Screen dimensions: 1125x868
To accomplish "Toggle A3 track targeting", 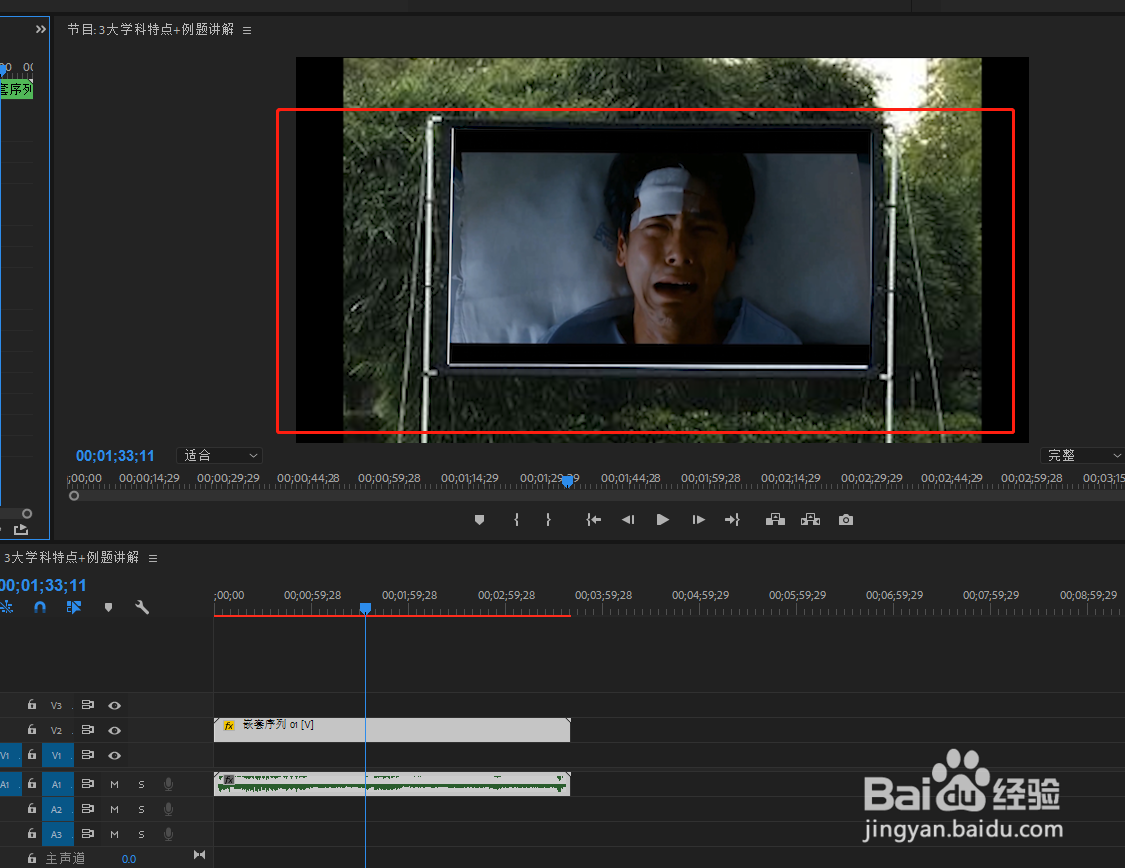I will [57, 834].
